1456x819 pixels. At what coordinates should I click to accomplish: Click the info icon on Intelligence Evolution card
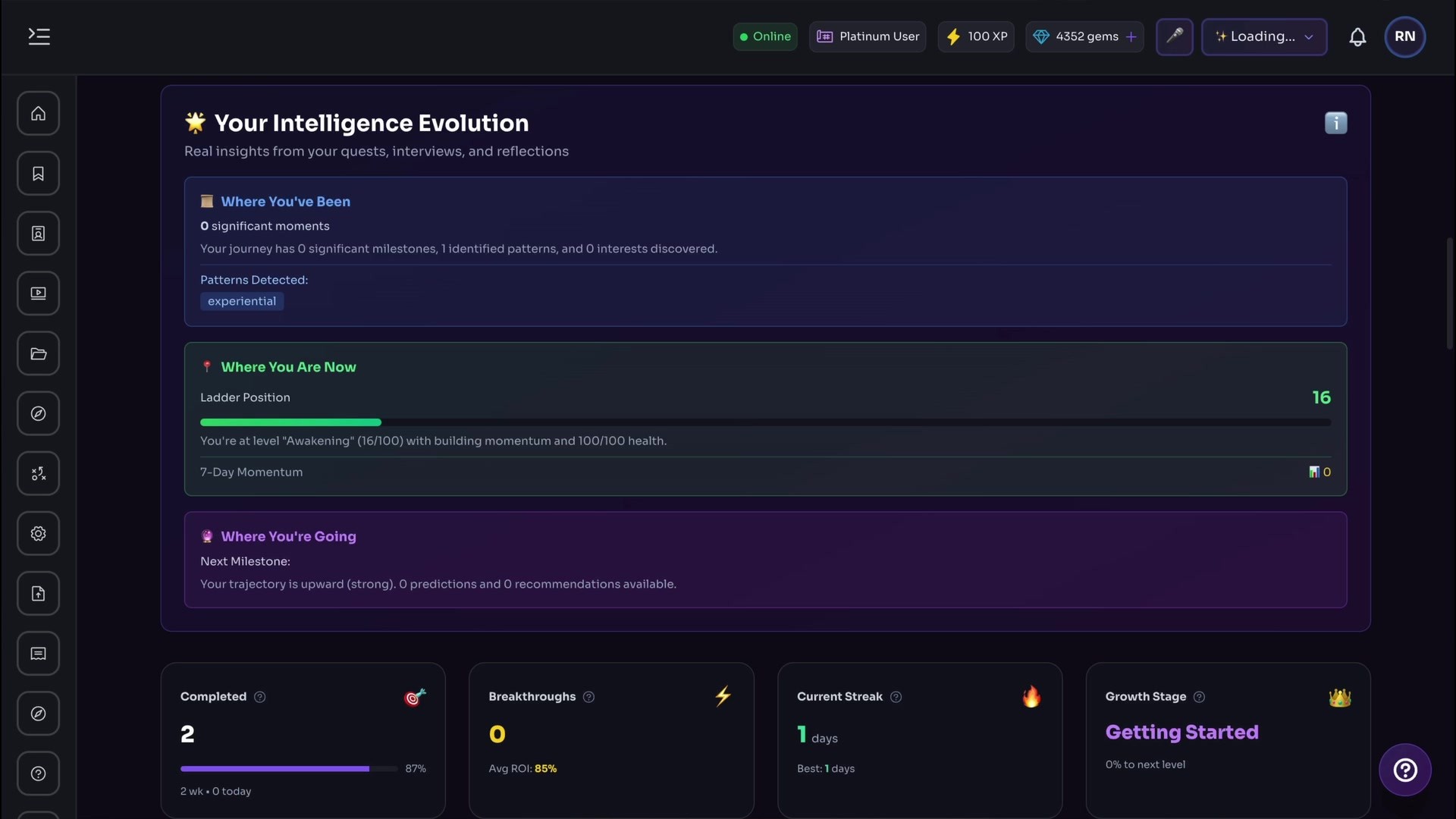[1335, 123]
